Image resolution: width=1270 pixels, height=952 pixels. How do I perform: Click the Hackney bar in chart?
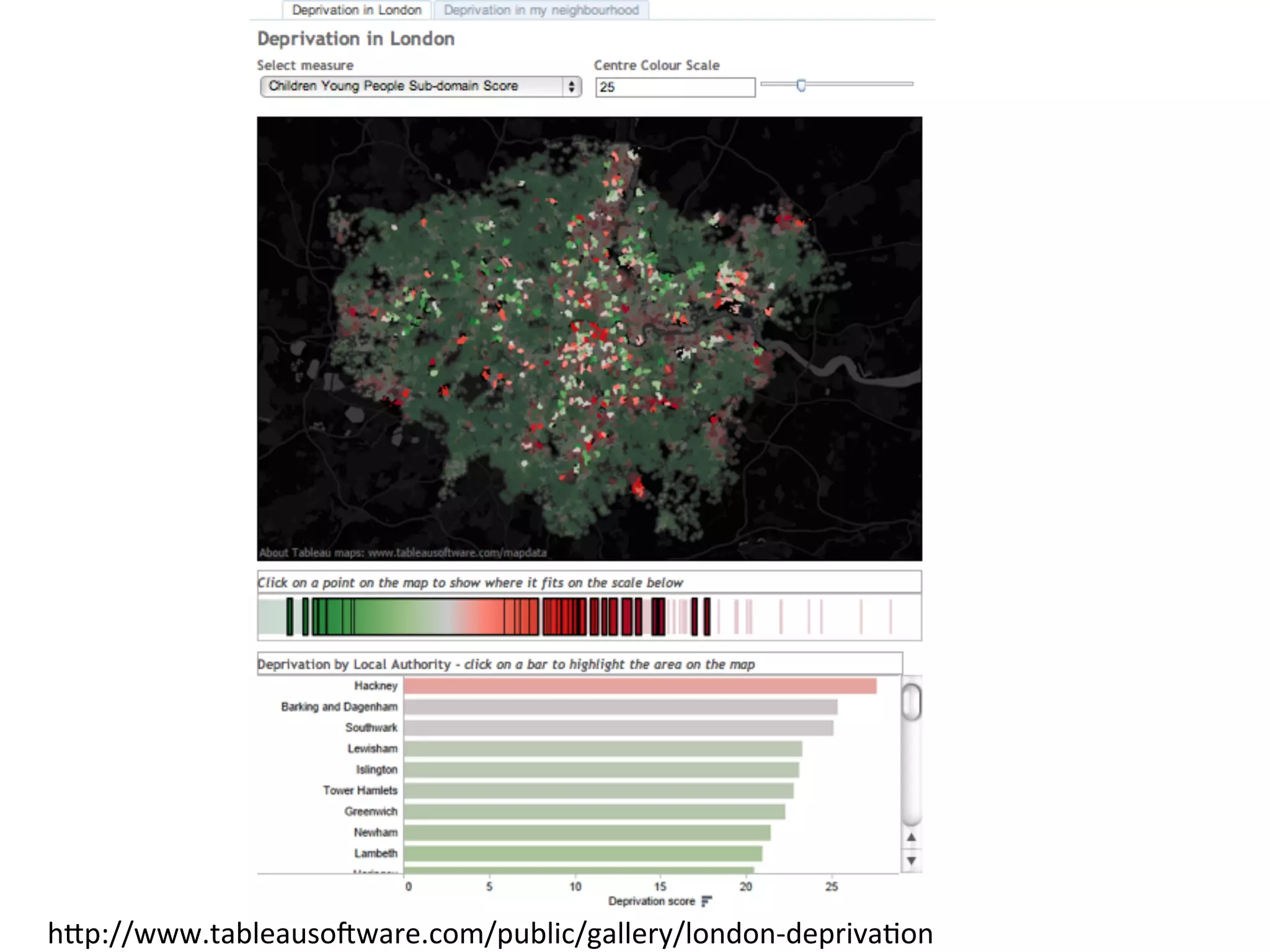click(x=639, y=685)
